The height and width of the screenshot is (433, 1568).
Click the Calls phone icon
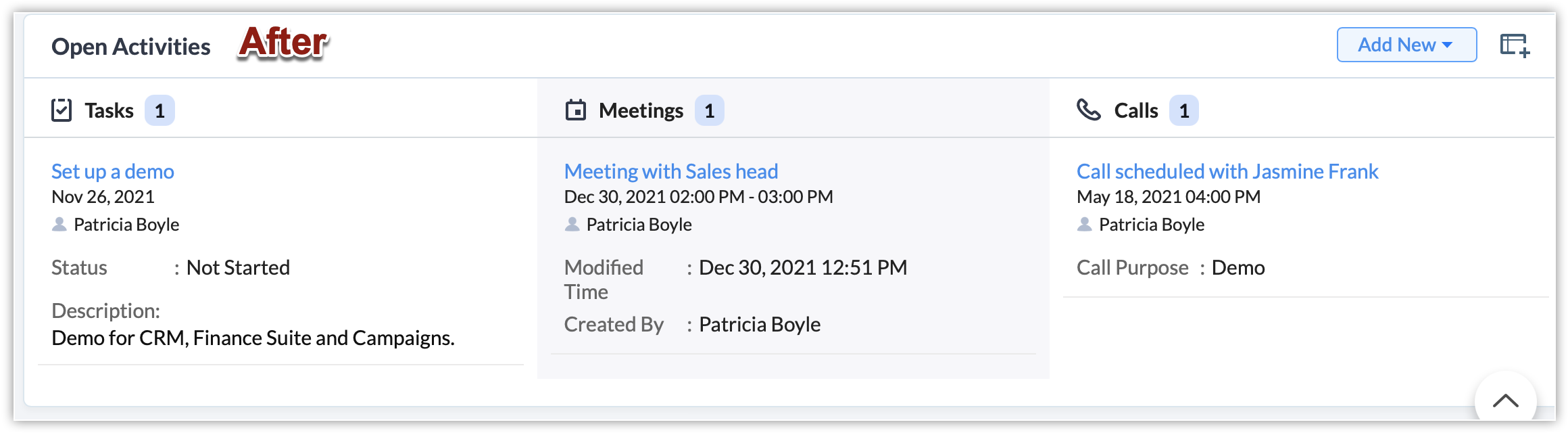1088,110
